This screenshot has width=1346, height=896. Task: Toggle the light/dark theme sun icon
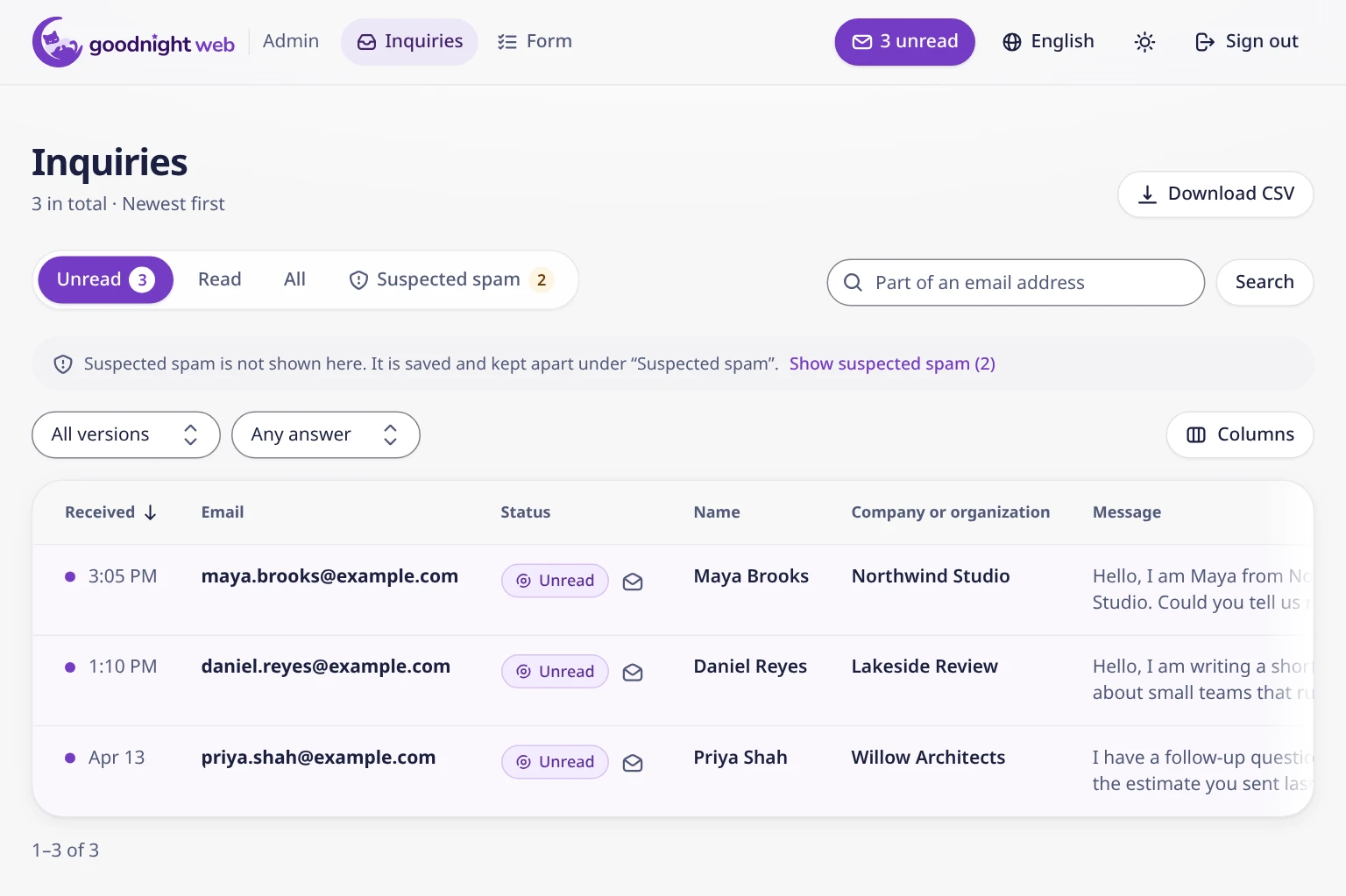(1144, 42)
